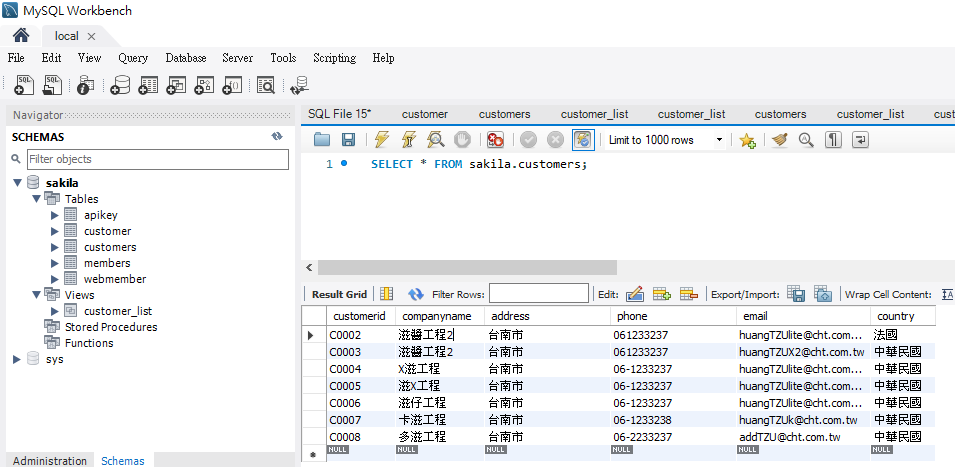Open script file folder icon in editor
955x467 pixels.
322,140
